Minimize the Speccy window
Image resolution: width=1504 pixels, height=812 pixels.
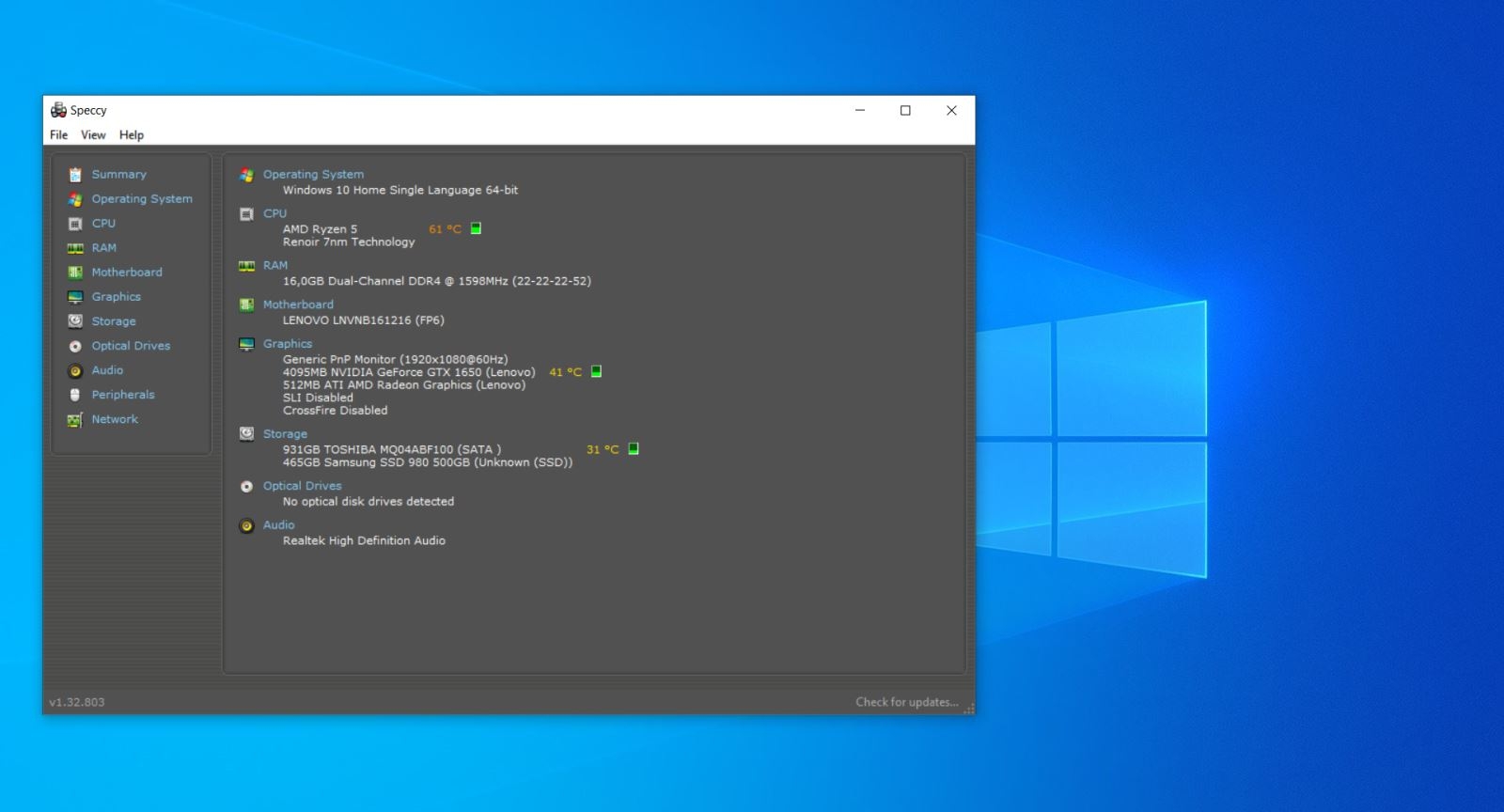(859, 110)
